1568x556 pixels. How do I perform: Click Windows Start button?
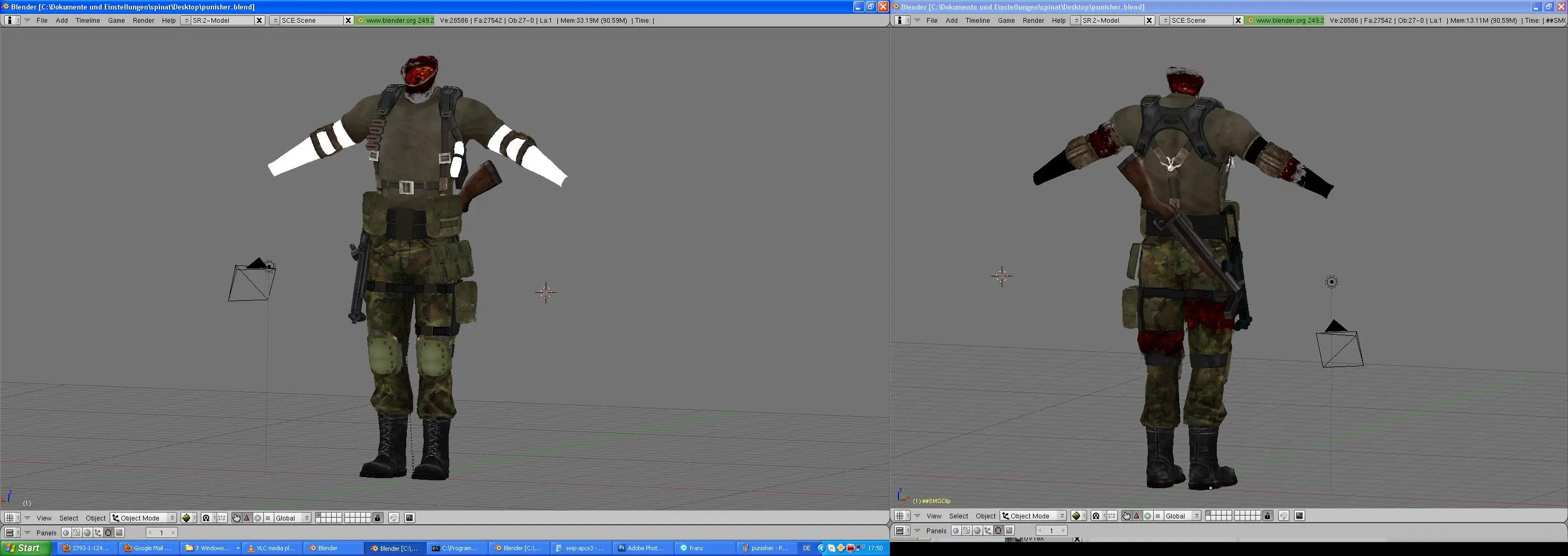tap(26, 548)
